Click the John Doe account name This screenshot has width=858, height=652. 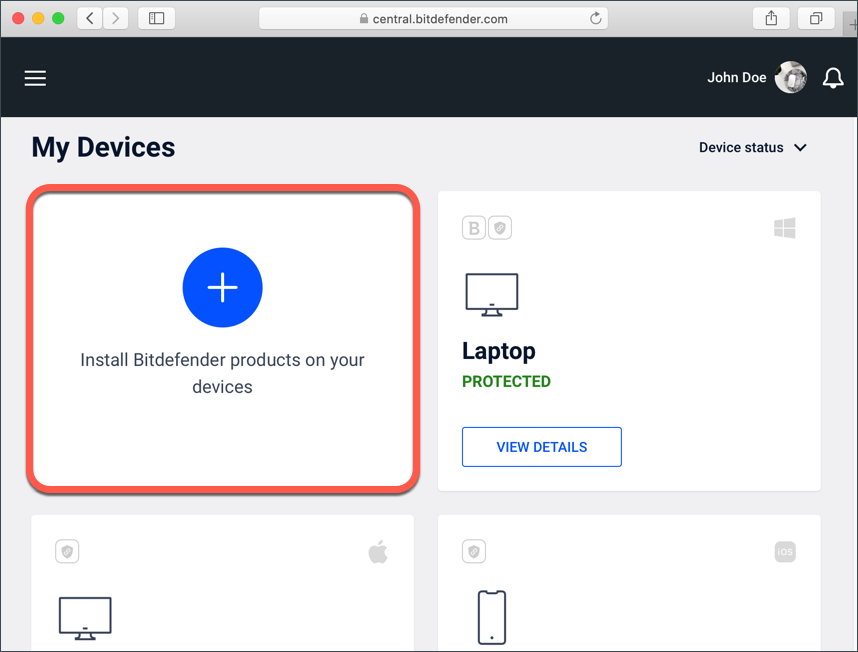[737, 78]
